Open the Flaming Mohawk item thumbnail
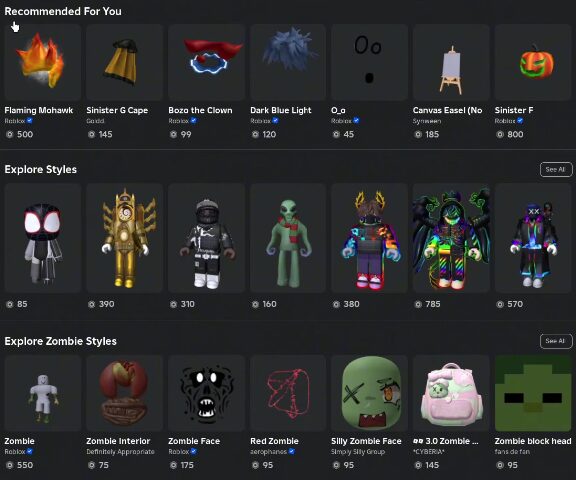The height and width of the screenshot is (480, 576). (x=43, y=62)
